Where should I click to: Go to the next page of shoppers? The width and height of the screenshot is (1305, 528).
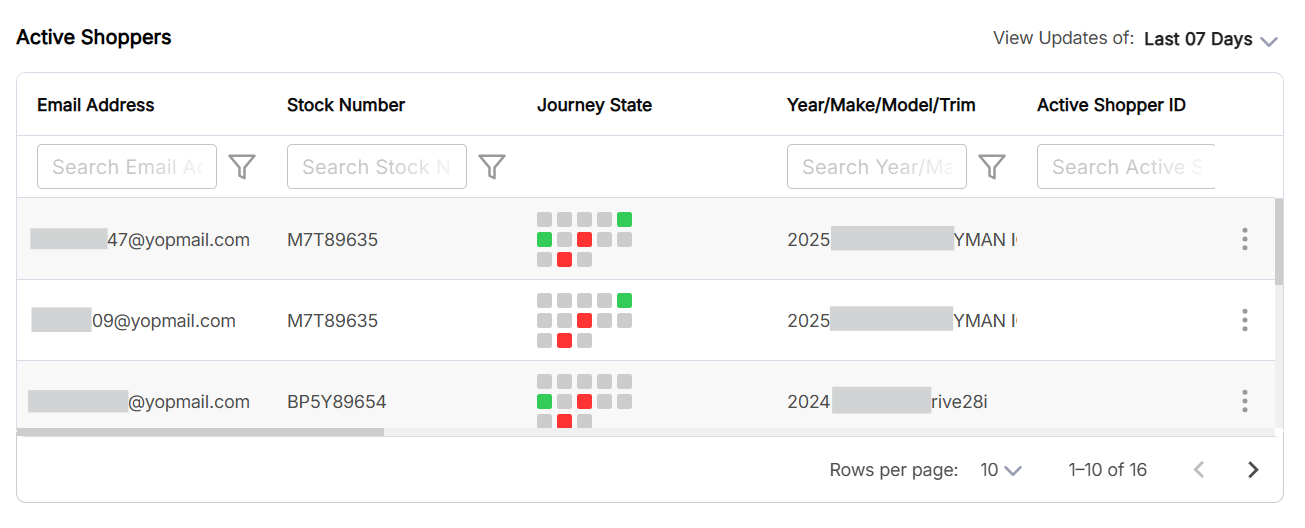click(1253, 470)
